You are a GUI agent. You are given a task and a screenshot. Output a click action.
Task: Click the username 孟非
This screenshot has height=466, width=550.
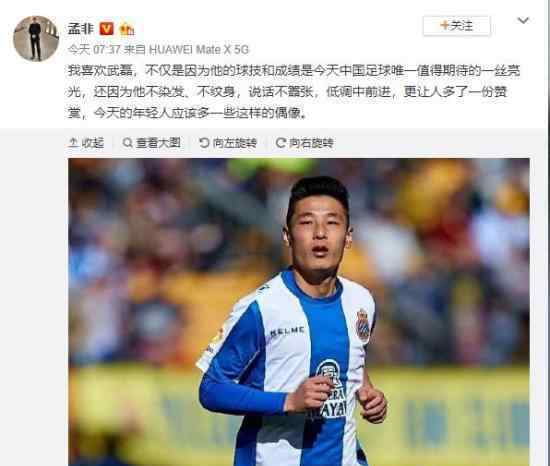pyautogui.click(x=80, y=29)
